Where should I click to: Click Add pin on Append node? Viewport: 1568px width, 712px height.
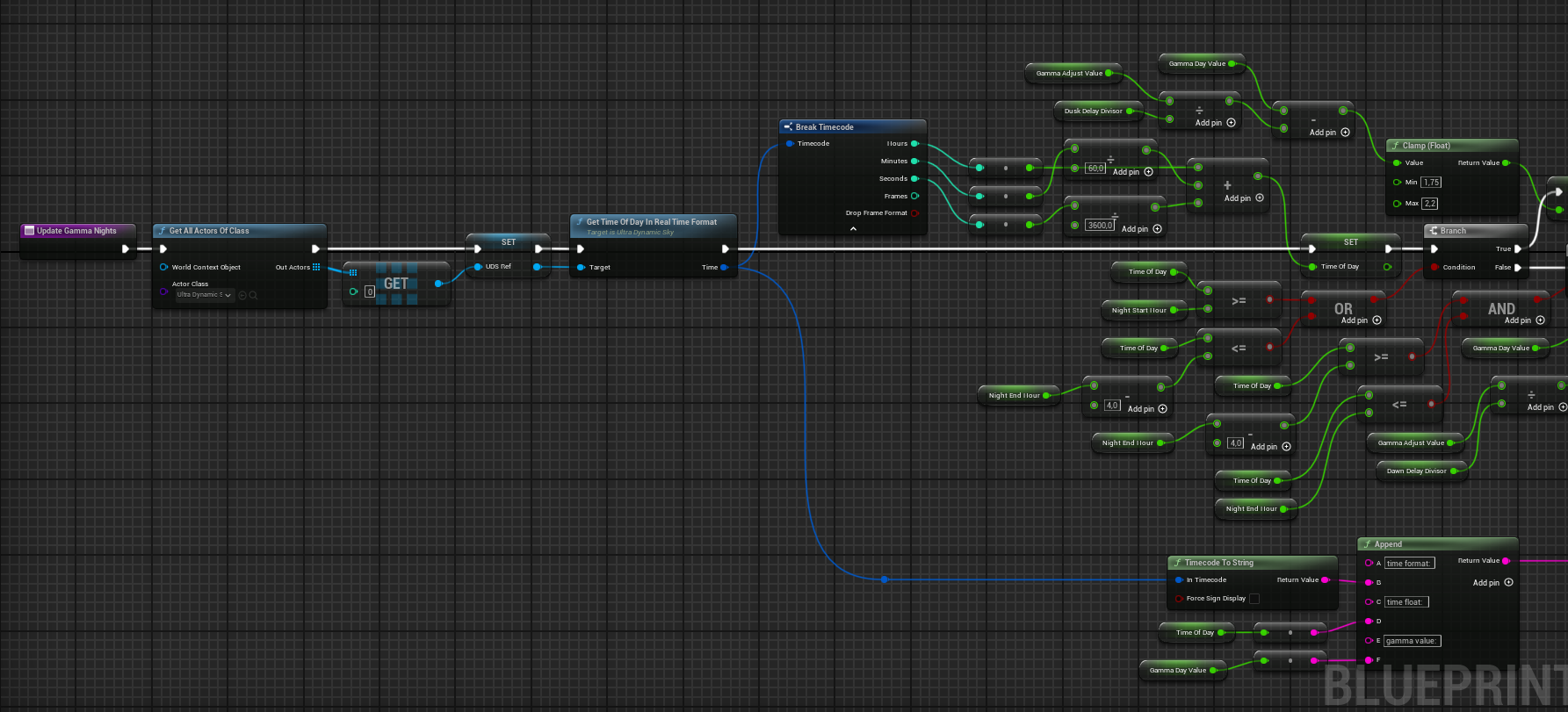pos(1508,583)
